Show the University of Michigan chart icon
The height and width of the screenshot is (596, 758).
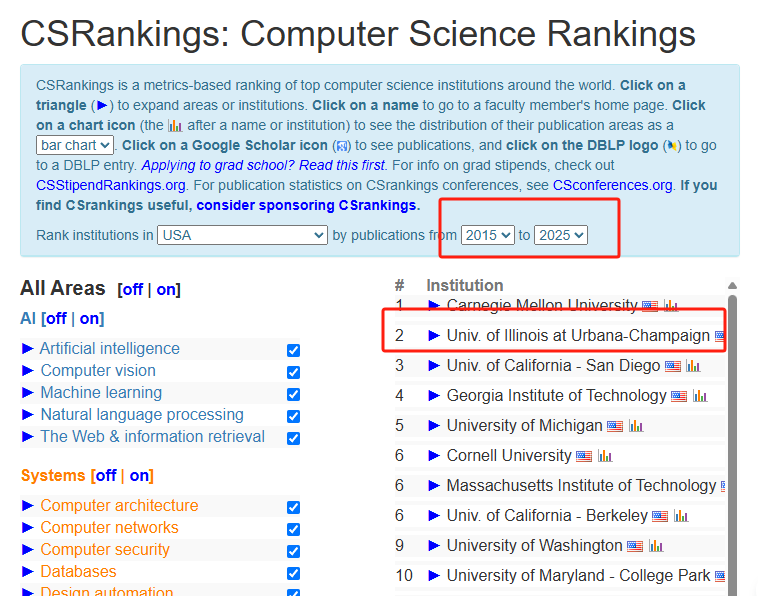636,426
